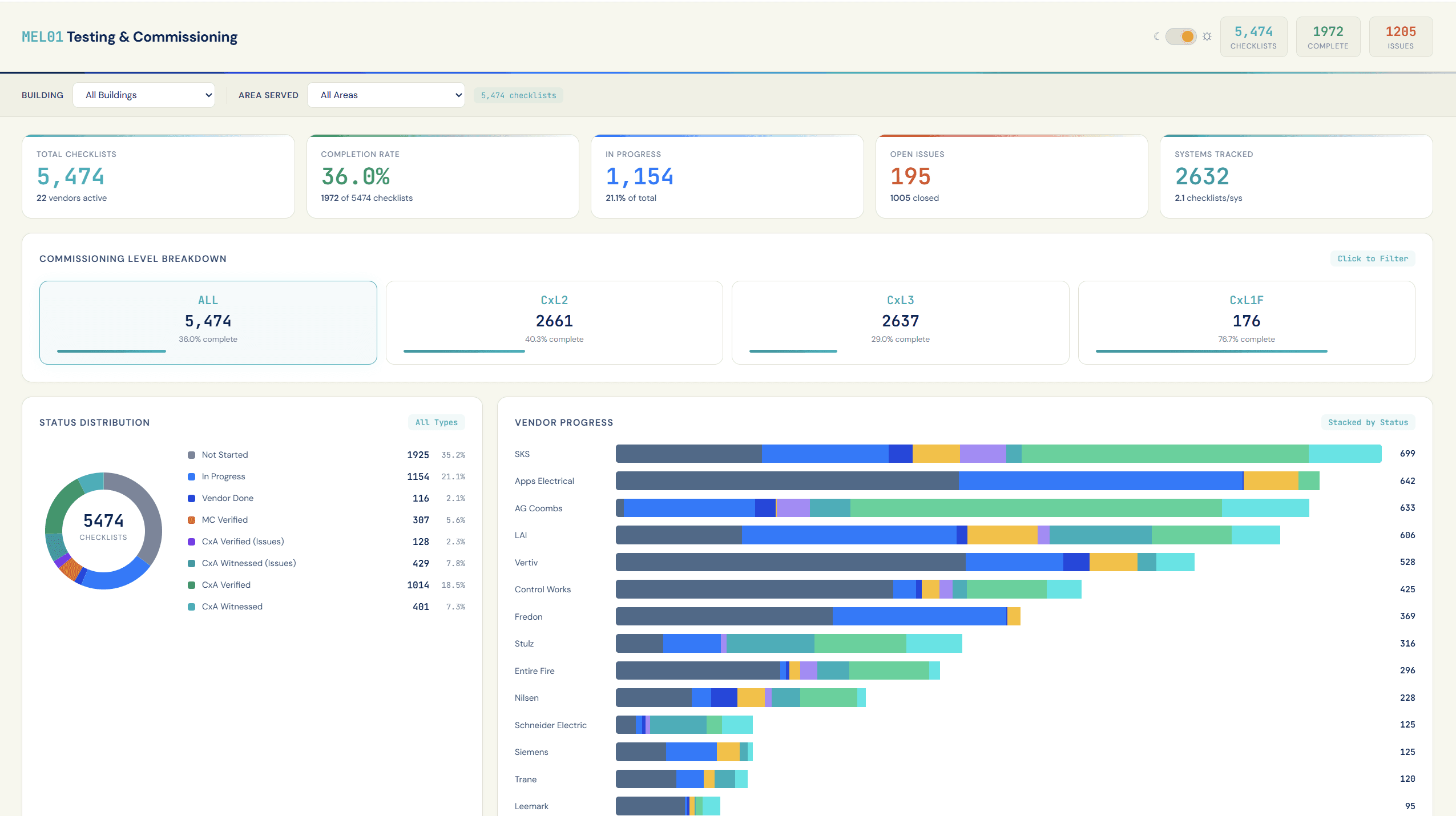Click the CxA Verified (Issues) legend swatch
1456x816 pixels.
192,542
